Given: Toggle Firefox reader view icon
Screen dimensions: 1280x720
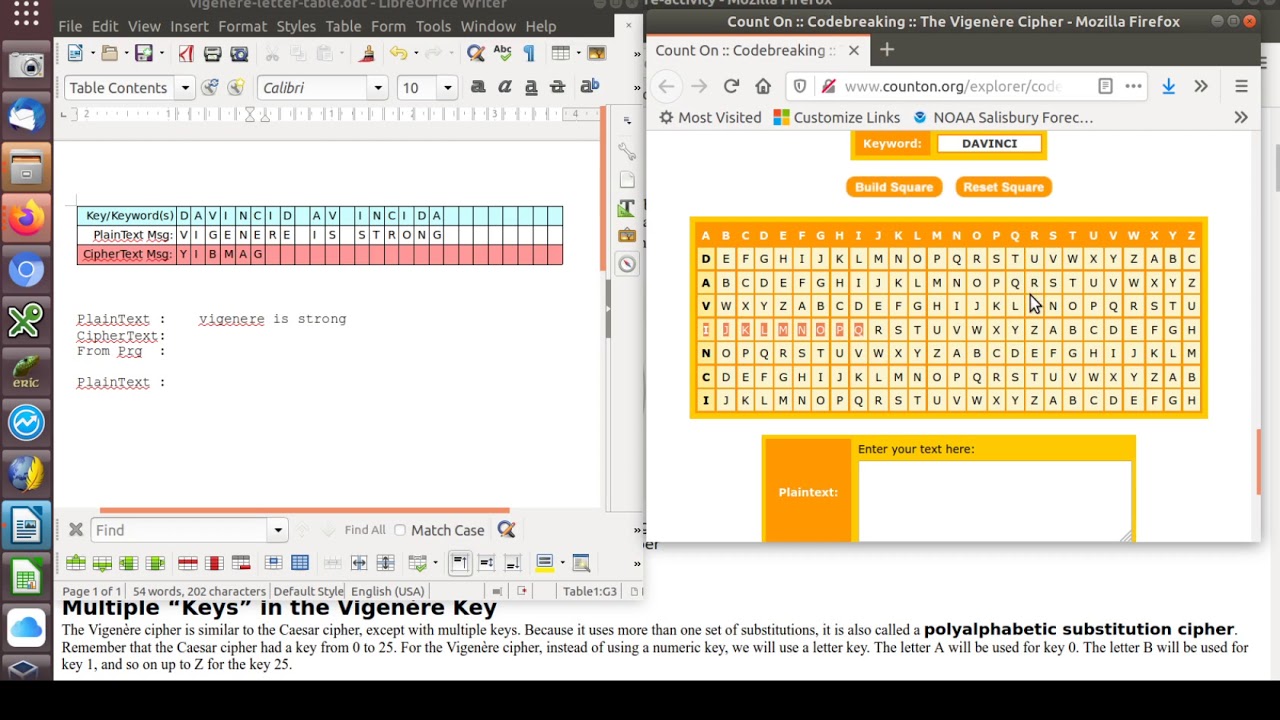Looking at the screenshot, I should tap(1105, 87).
